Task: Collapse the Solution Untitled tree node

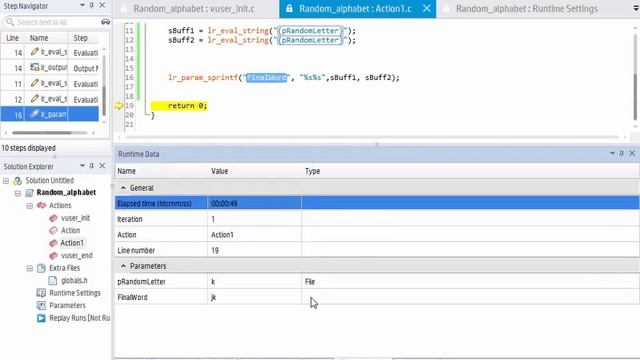Action: click(6, 180)
